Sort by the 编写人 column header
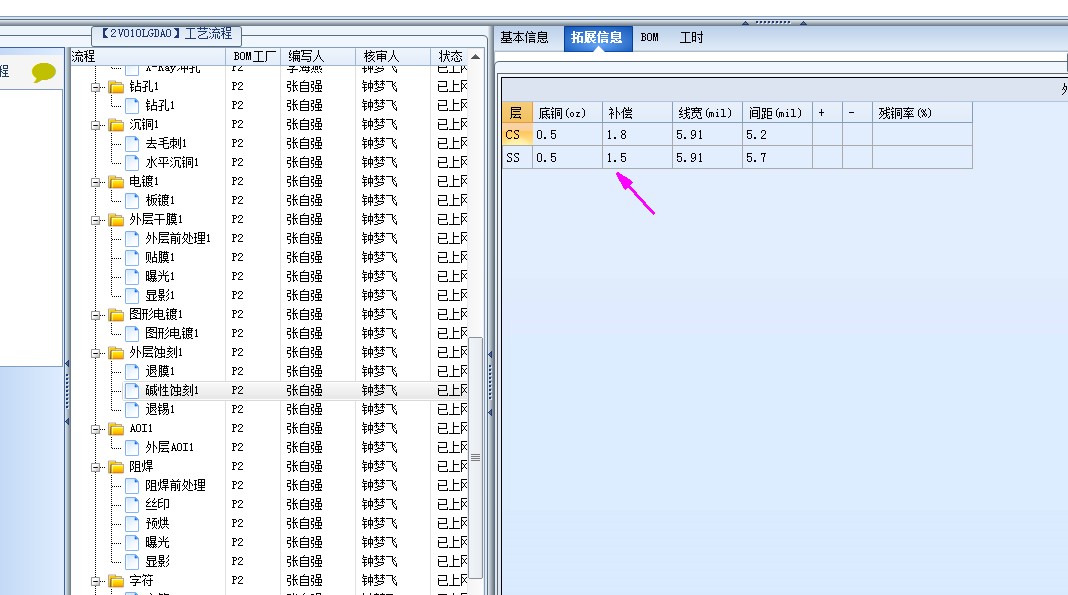This screenshot has width=1068, height=595. (318, 56)
